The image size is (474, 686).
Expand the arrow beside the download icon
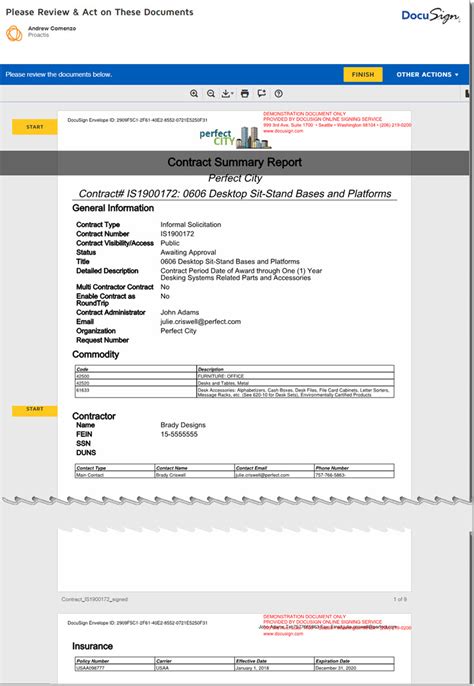point(232,94)
